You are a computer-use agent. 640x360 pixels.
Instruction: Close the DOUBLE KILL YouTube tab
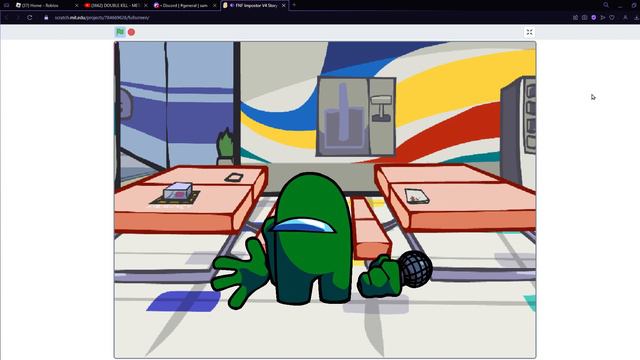click(146, 5)
